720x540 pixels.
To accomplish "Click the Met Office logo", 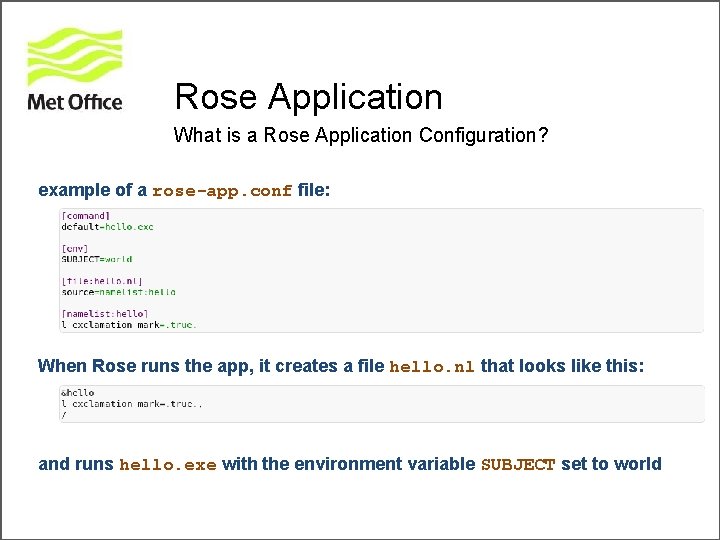I will coord(75,70).
